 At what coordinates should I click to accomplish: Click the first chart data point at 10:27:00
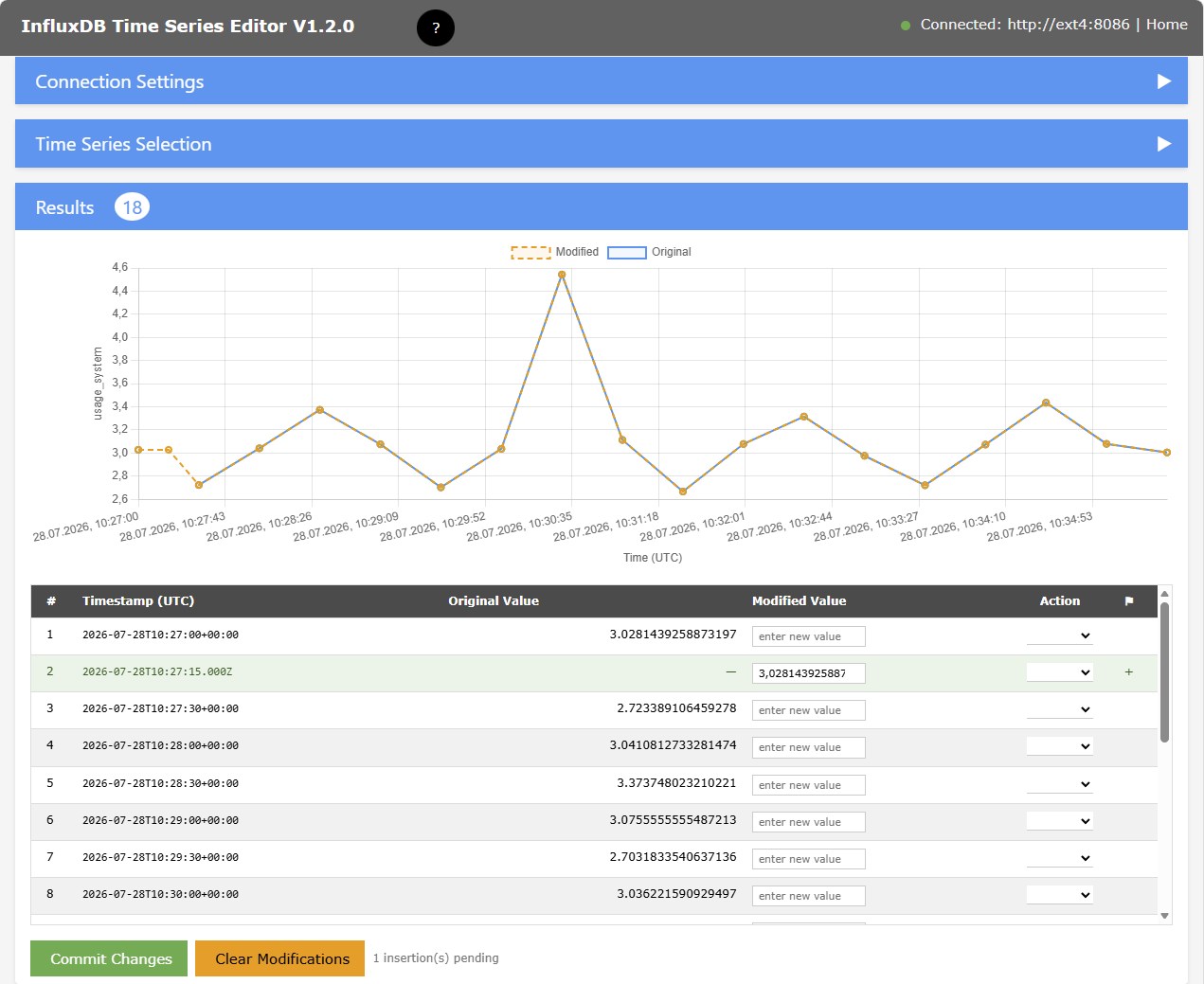pos(138,450)
